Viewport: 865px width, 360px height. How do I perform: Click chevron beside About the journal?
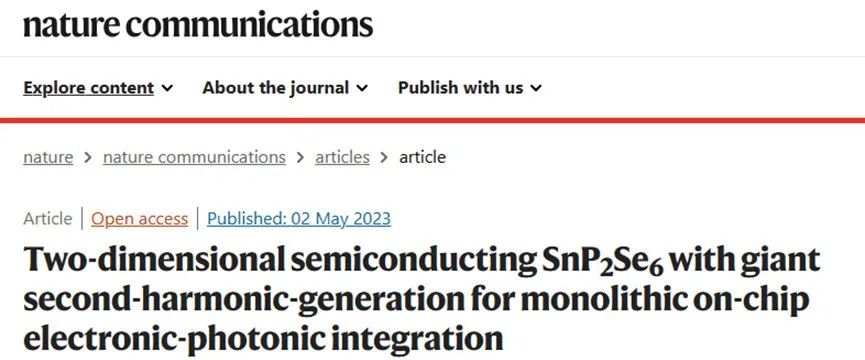362,88
